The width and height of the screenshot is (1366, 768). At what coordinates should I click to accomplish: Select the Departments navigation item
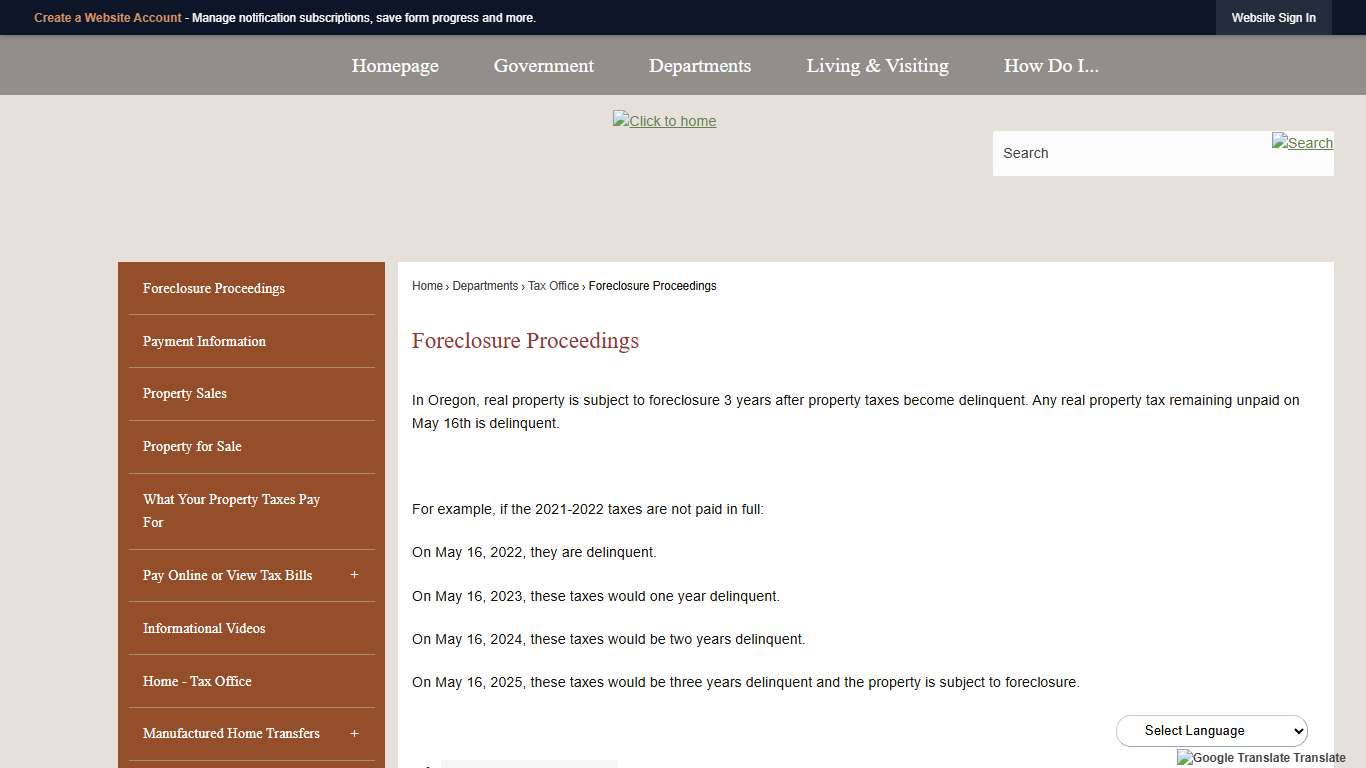click(700, 65)
